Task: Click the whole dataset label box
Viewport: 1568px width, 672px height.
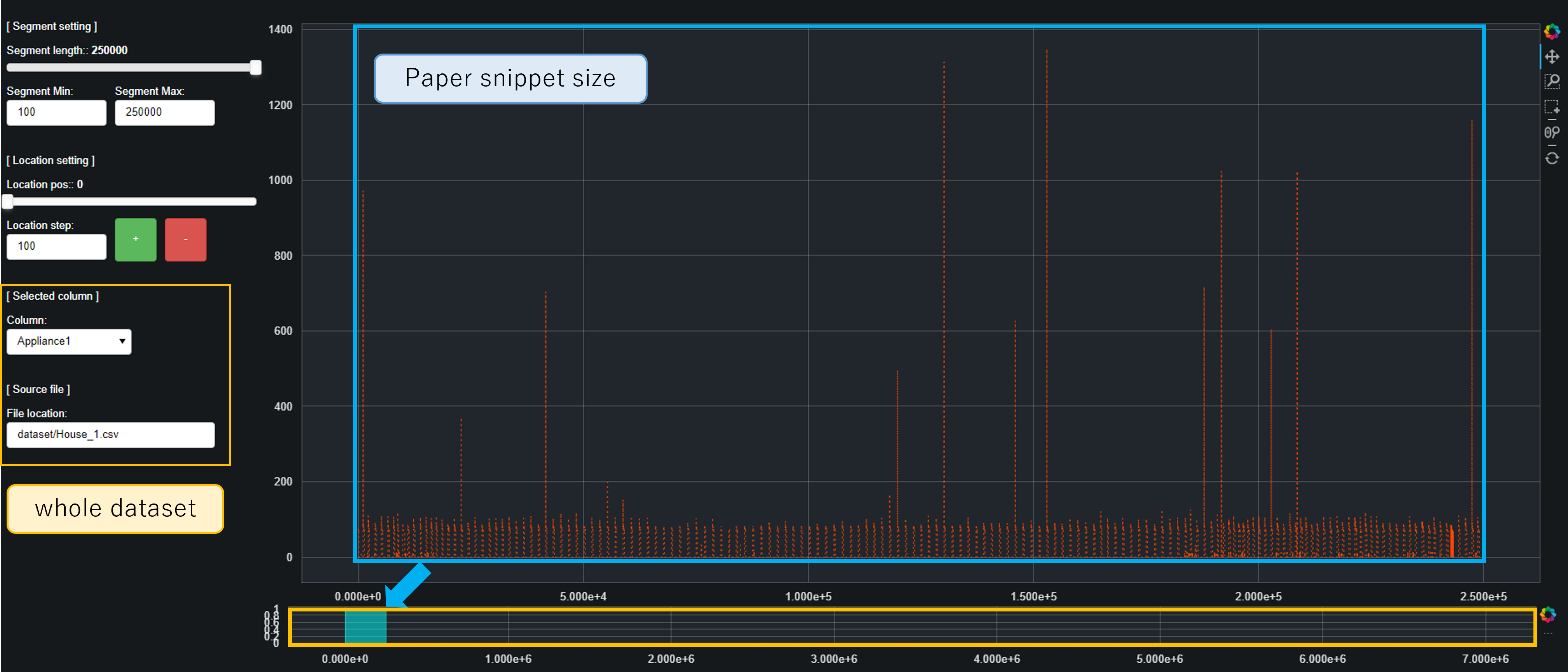Action: pos(115,509)
